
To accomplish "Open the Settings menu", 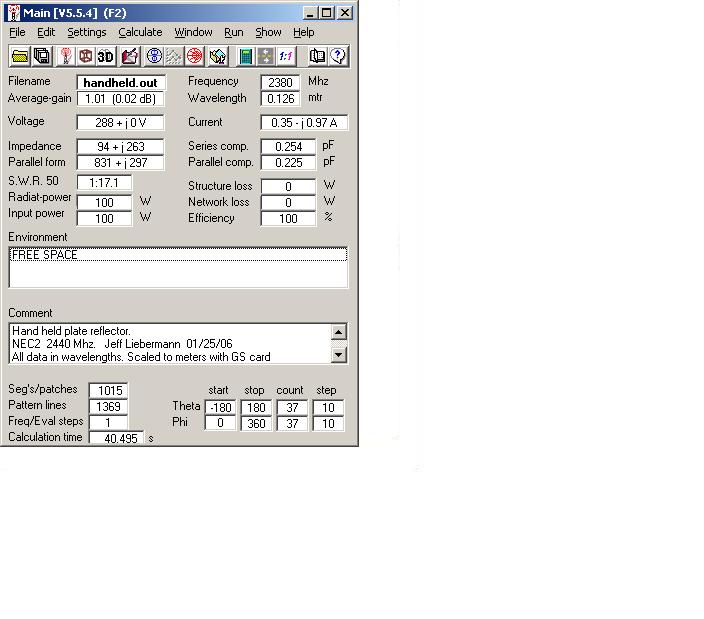I will click(x=87, y=32).
